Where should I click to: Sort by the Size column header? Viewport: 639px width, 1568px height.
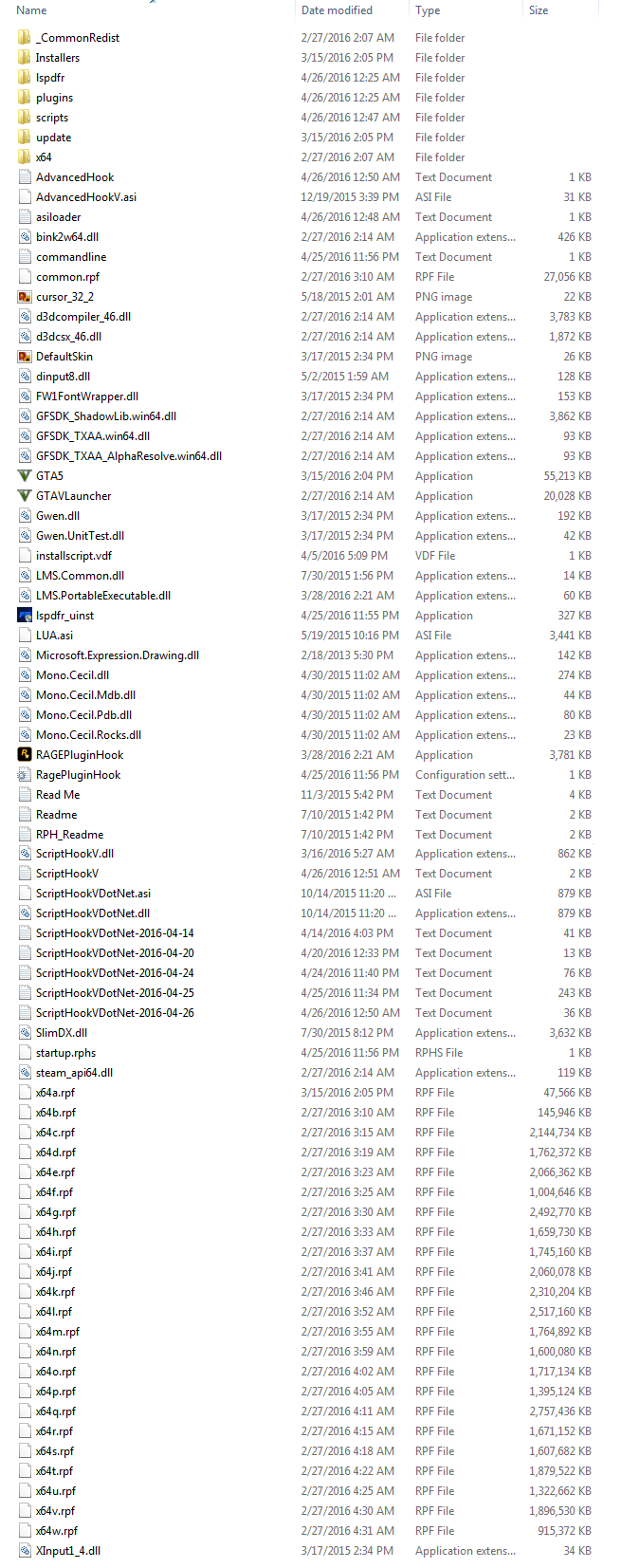539,10
